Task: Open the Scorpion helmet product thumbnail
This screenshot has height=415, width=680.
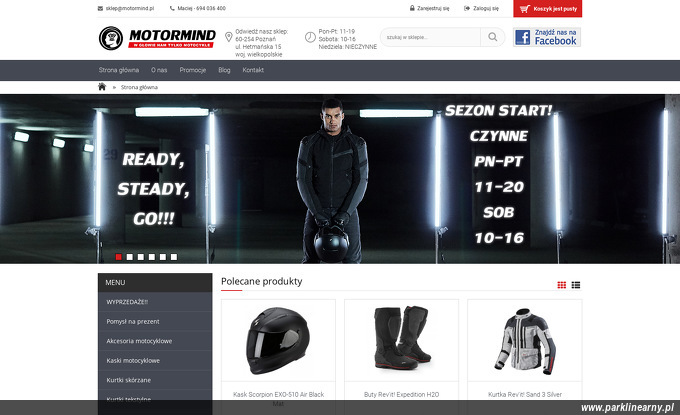Action: 278,341
